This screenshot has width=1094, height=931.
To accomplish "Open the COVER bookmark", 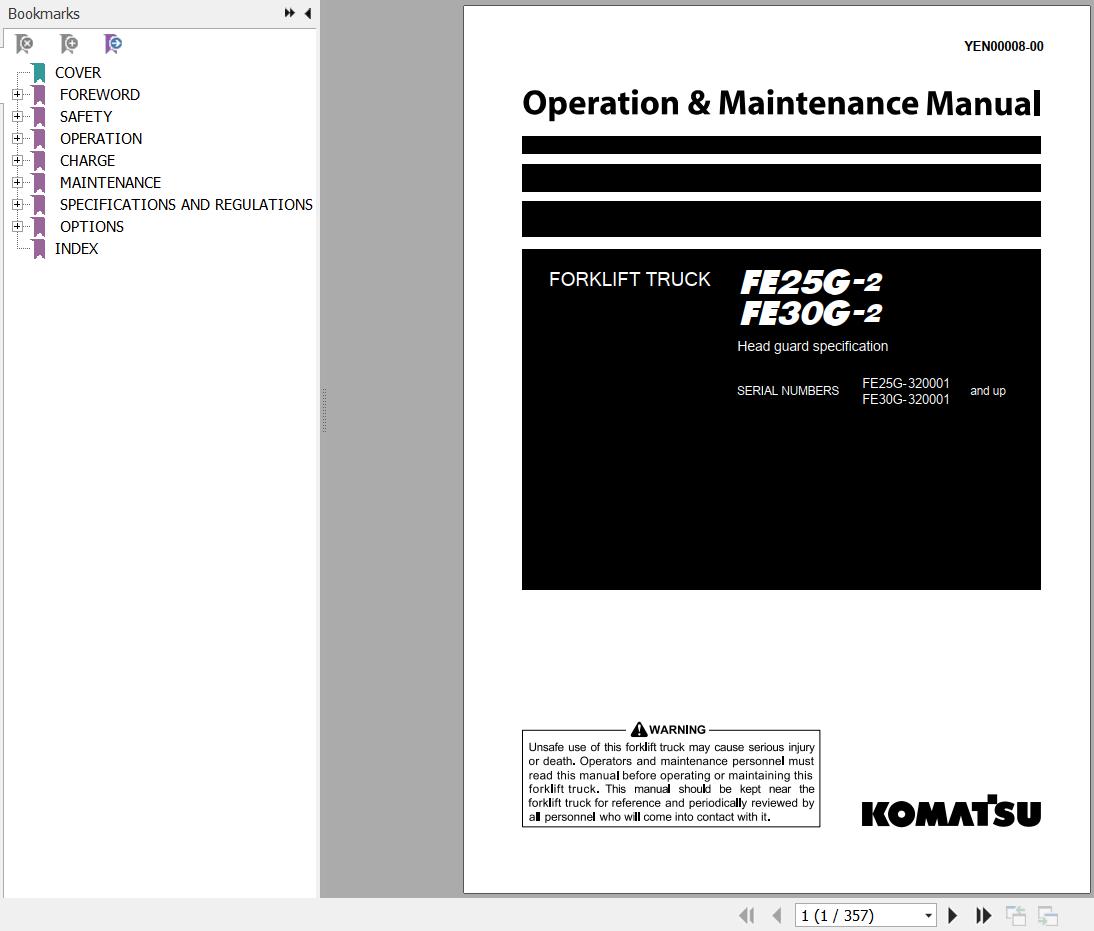I will pyautogui.click(x=77, y=73).
